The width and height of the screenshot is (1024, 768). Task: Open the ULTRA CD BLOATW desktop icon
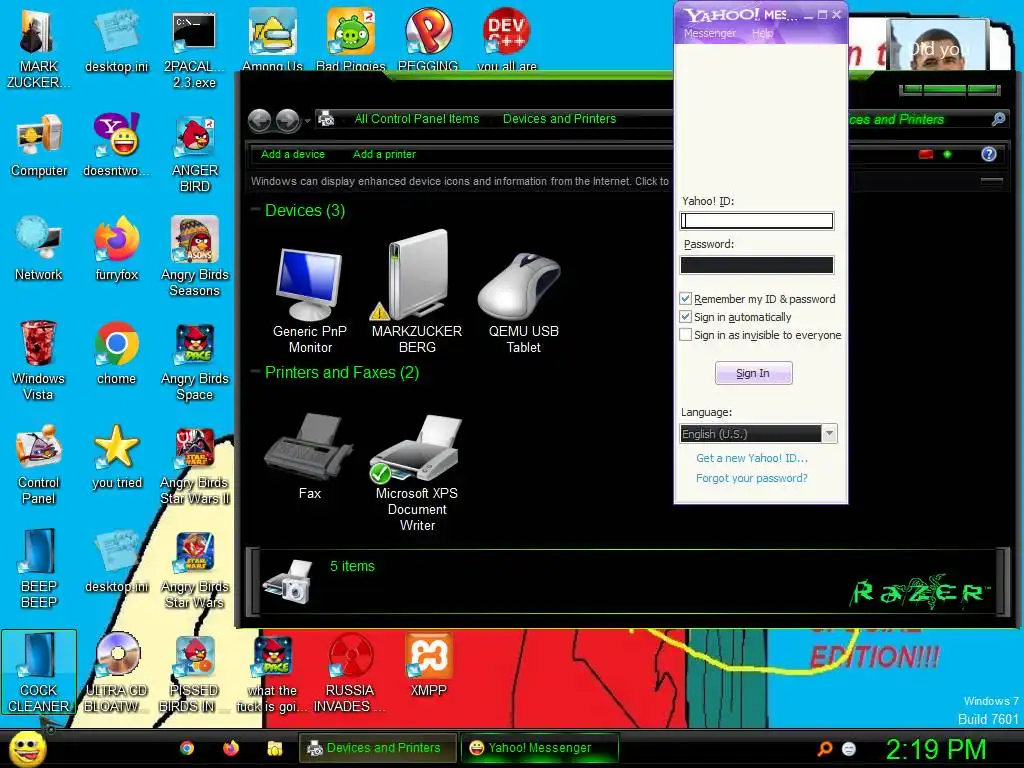coord(117,673)
